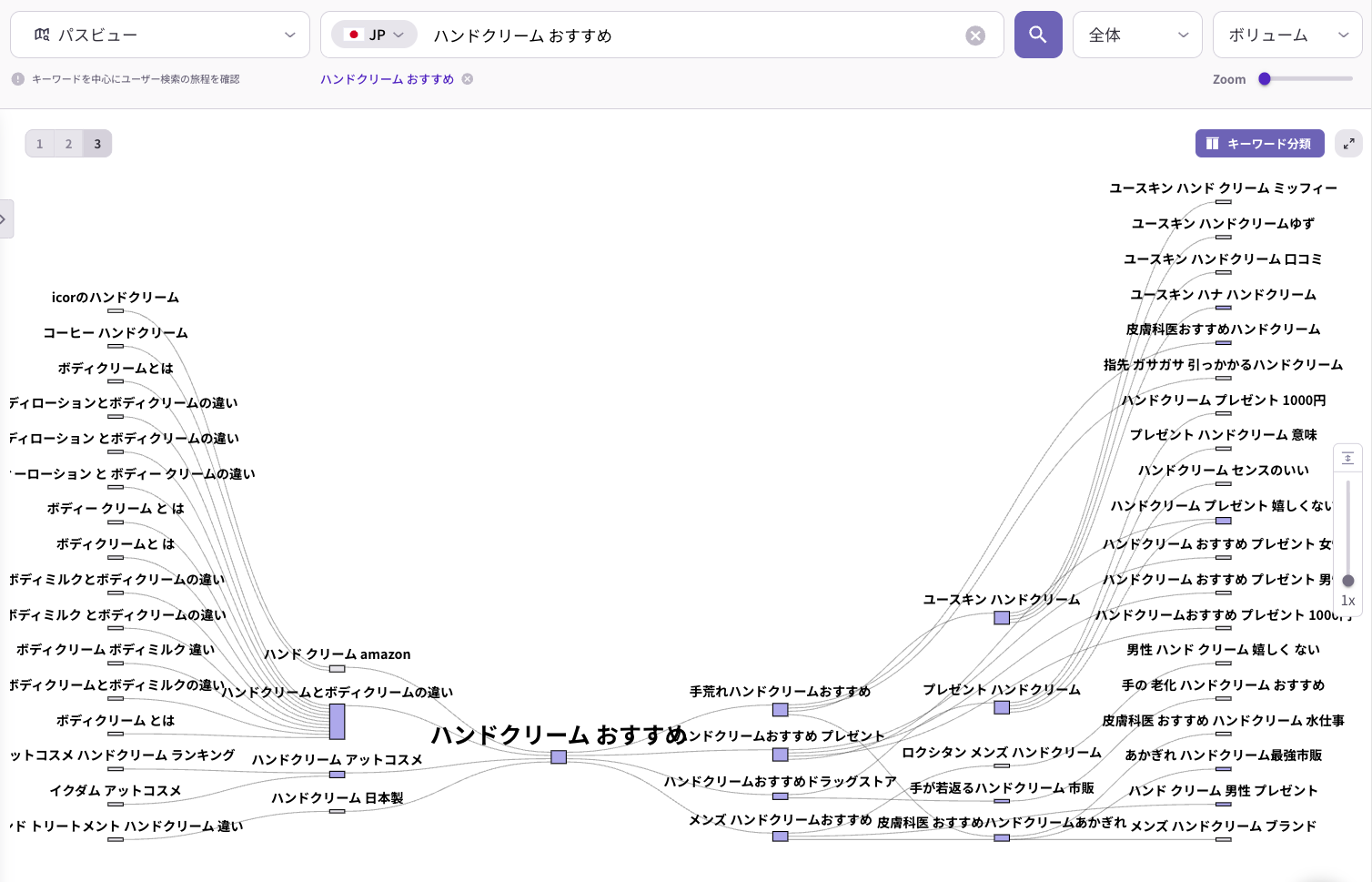The width and height of the screenshot is (1372, 882).
Task: Open the collapsed left panel via the chevron
Action: click(5, 218)
